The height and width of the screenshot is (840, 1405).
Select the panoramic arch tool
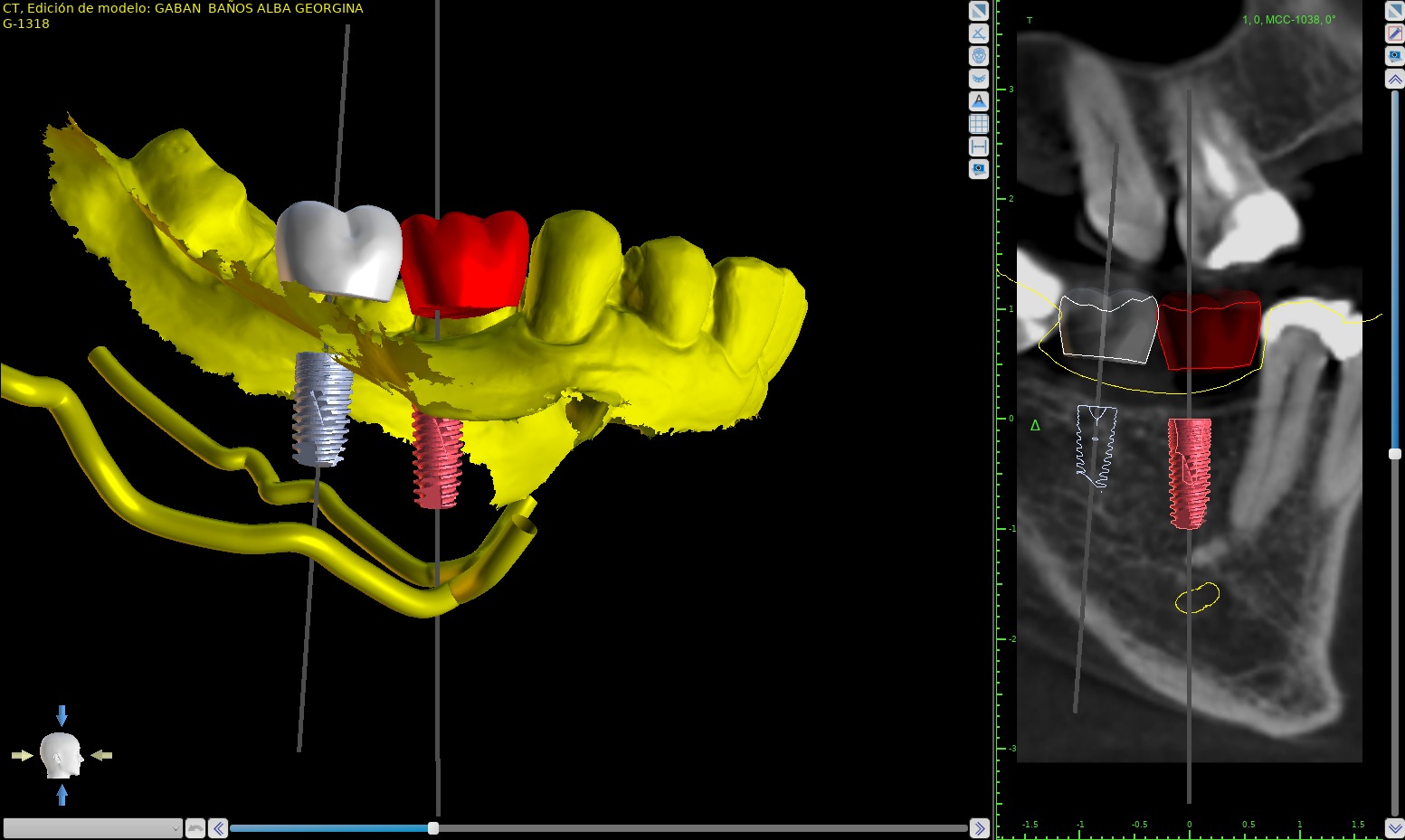(x=979, y=78)
